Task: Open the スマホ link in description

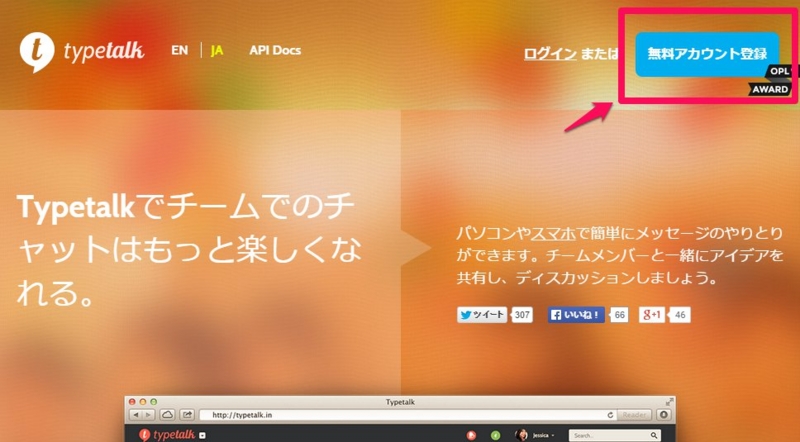Action: pyautogui.click(x=553, y=234)
